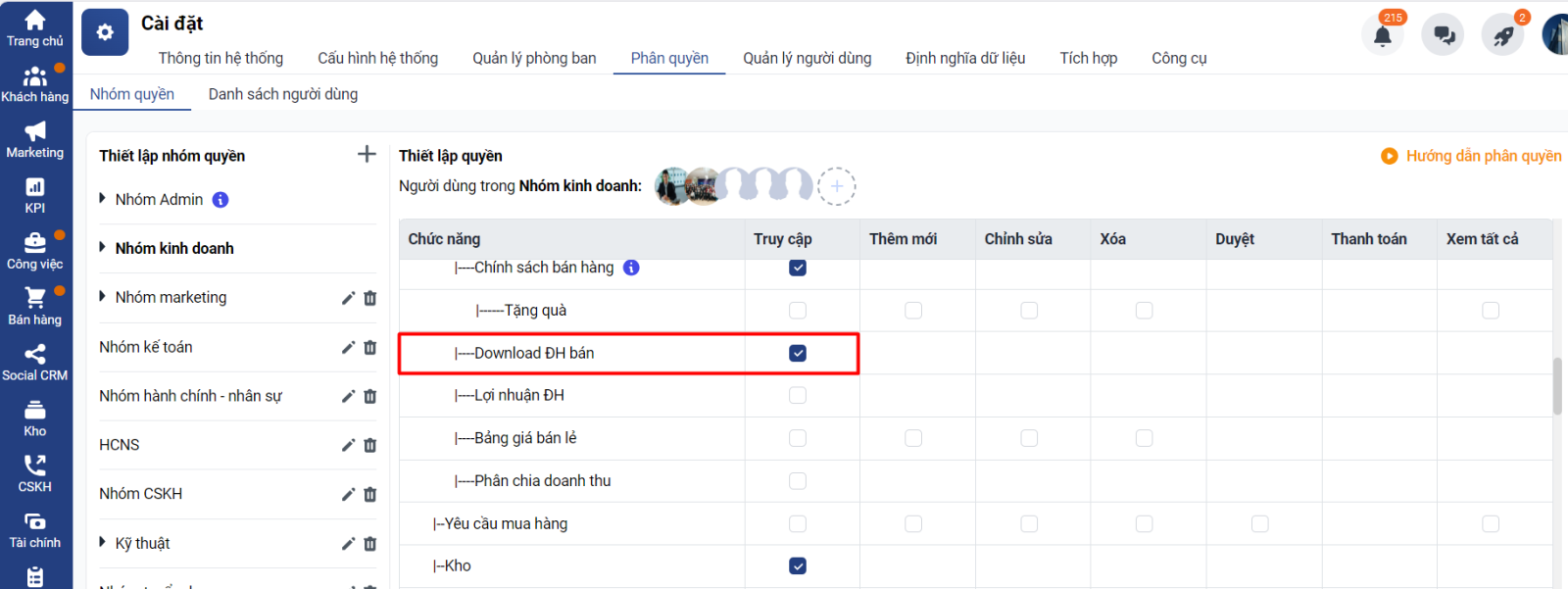The height and width of the screenshot is (589, 1568).
Task: Check Thêm mới for Tặng quà
Action: point(913,311)
